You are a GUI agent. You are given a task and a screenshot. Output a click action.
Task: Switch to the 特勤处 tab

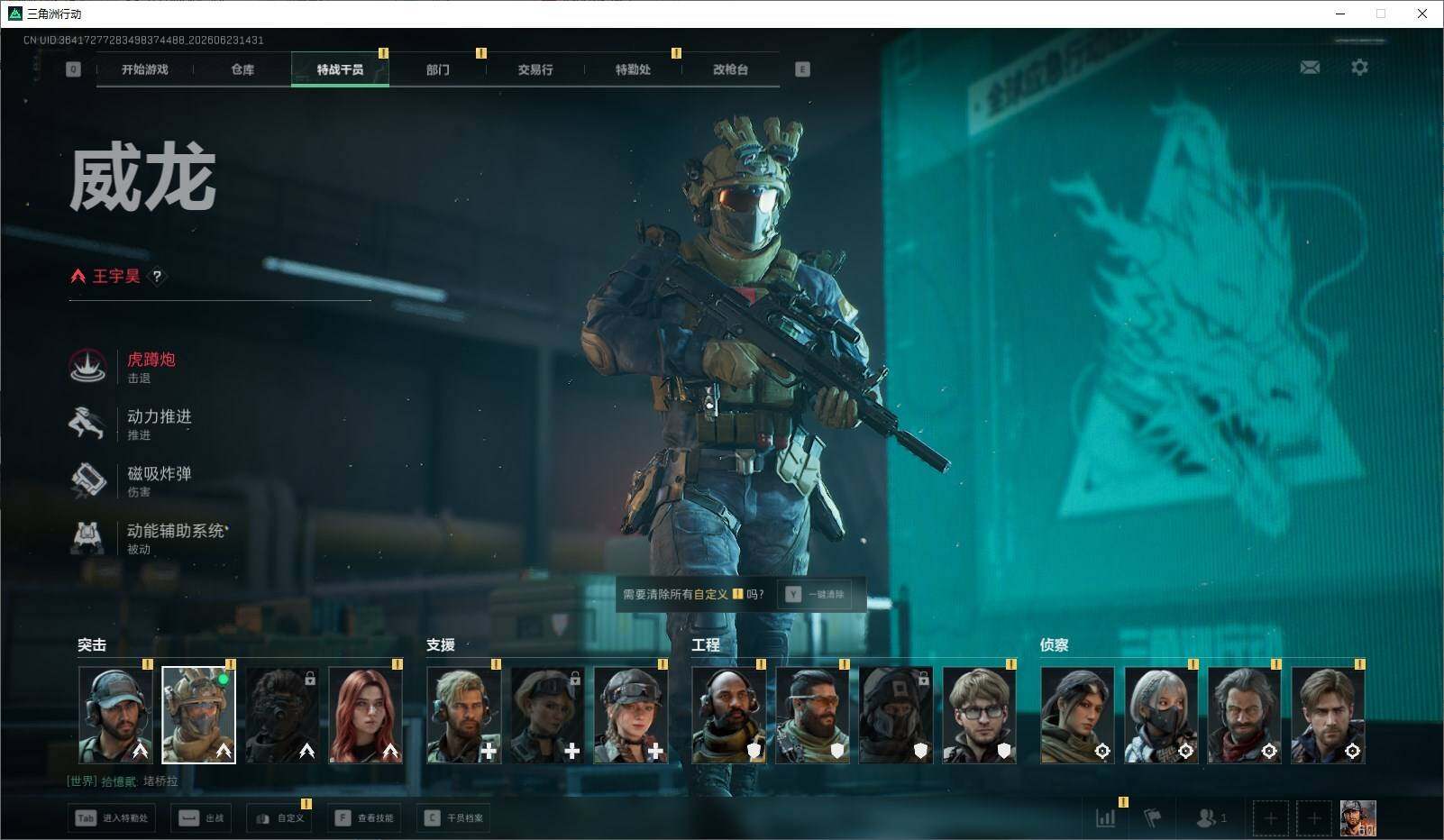633,69
